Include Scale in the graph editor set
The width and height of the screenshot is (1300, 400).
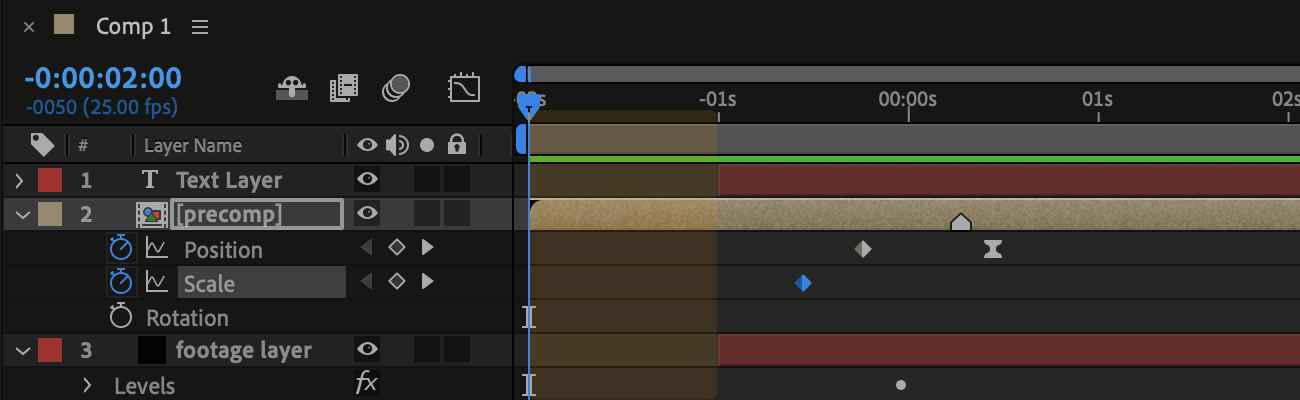[156, 283]
